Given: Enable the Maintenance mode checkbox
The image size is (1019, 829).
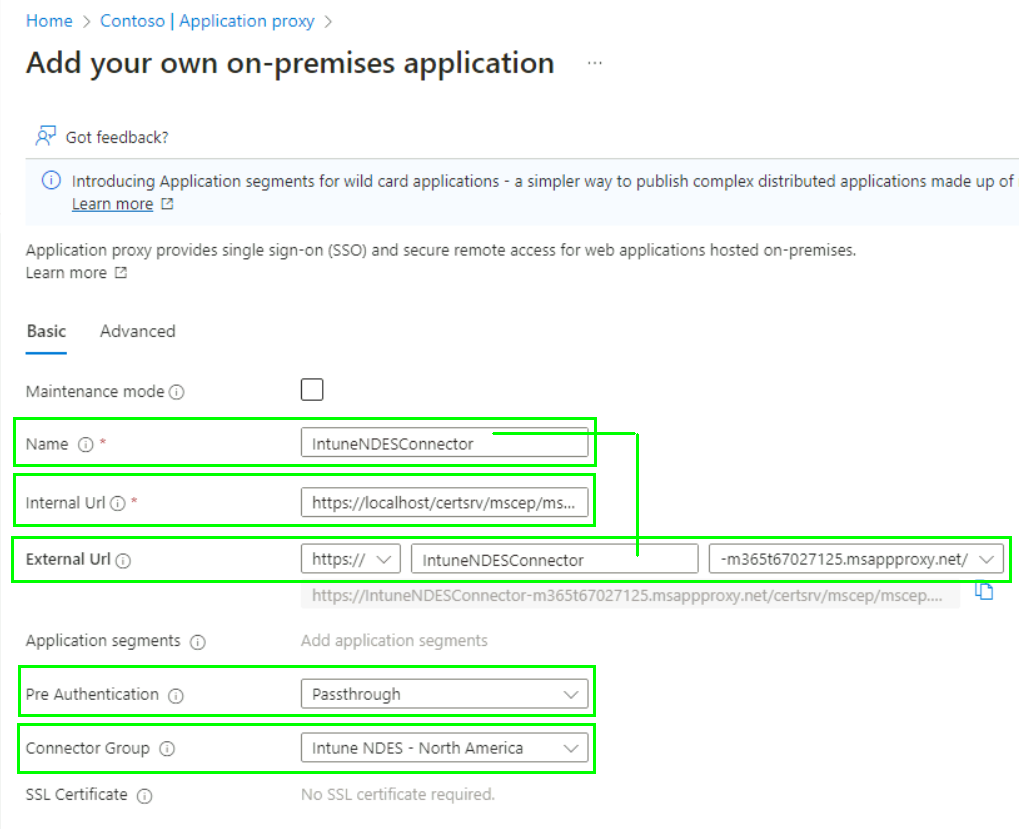Looking at the screenshot, I should (x=312, y=389).
